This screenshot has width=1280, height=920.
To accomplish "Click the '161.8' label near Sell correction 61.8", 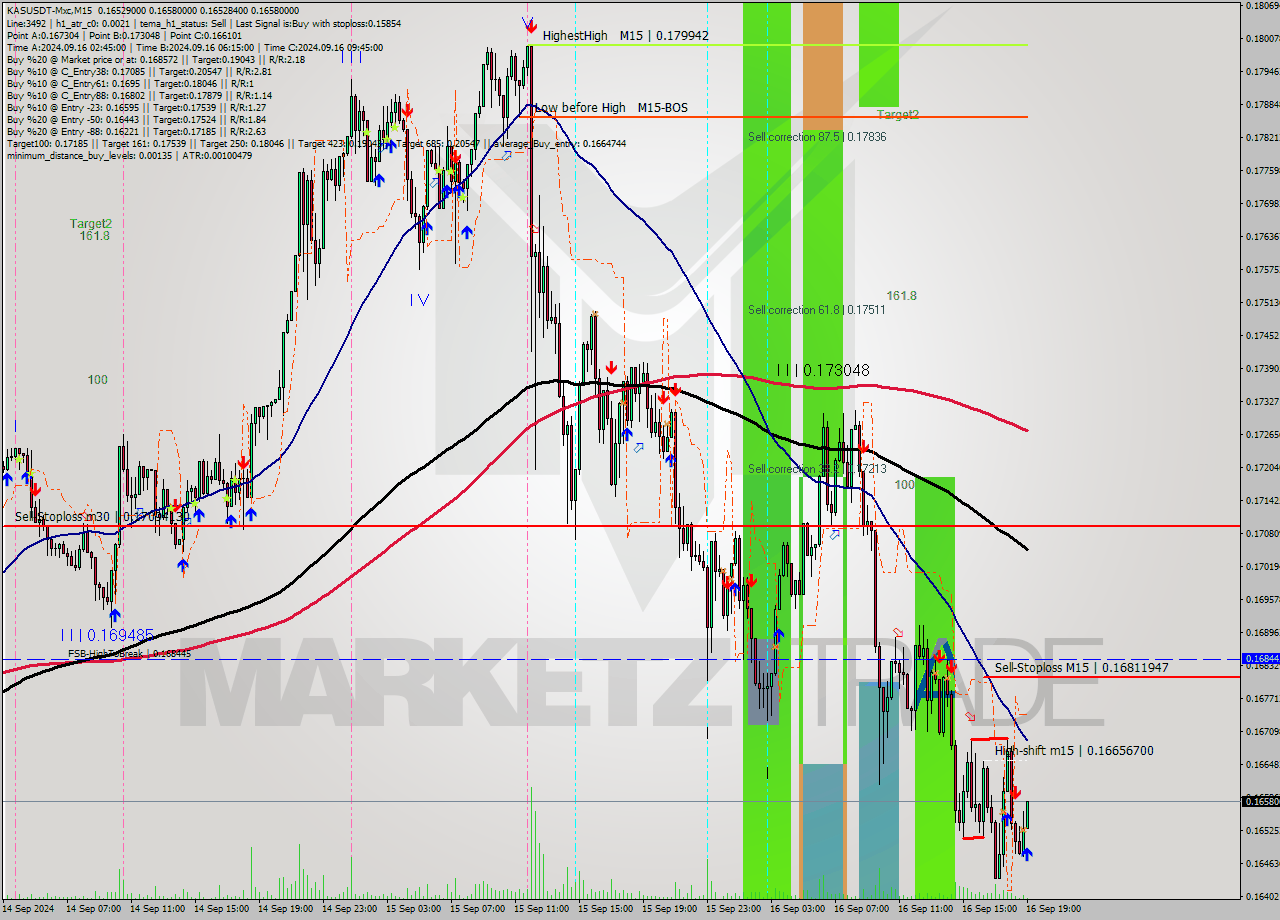I will (x=901, y=295).
